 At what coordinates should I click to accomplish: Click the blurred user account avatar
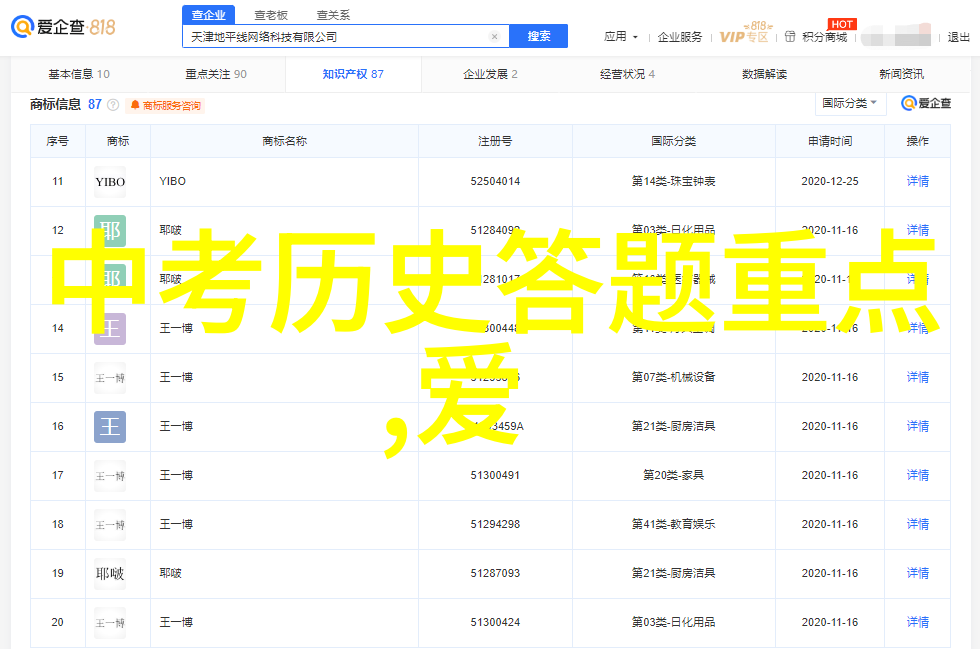click(897, 35)
